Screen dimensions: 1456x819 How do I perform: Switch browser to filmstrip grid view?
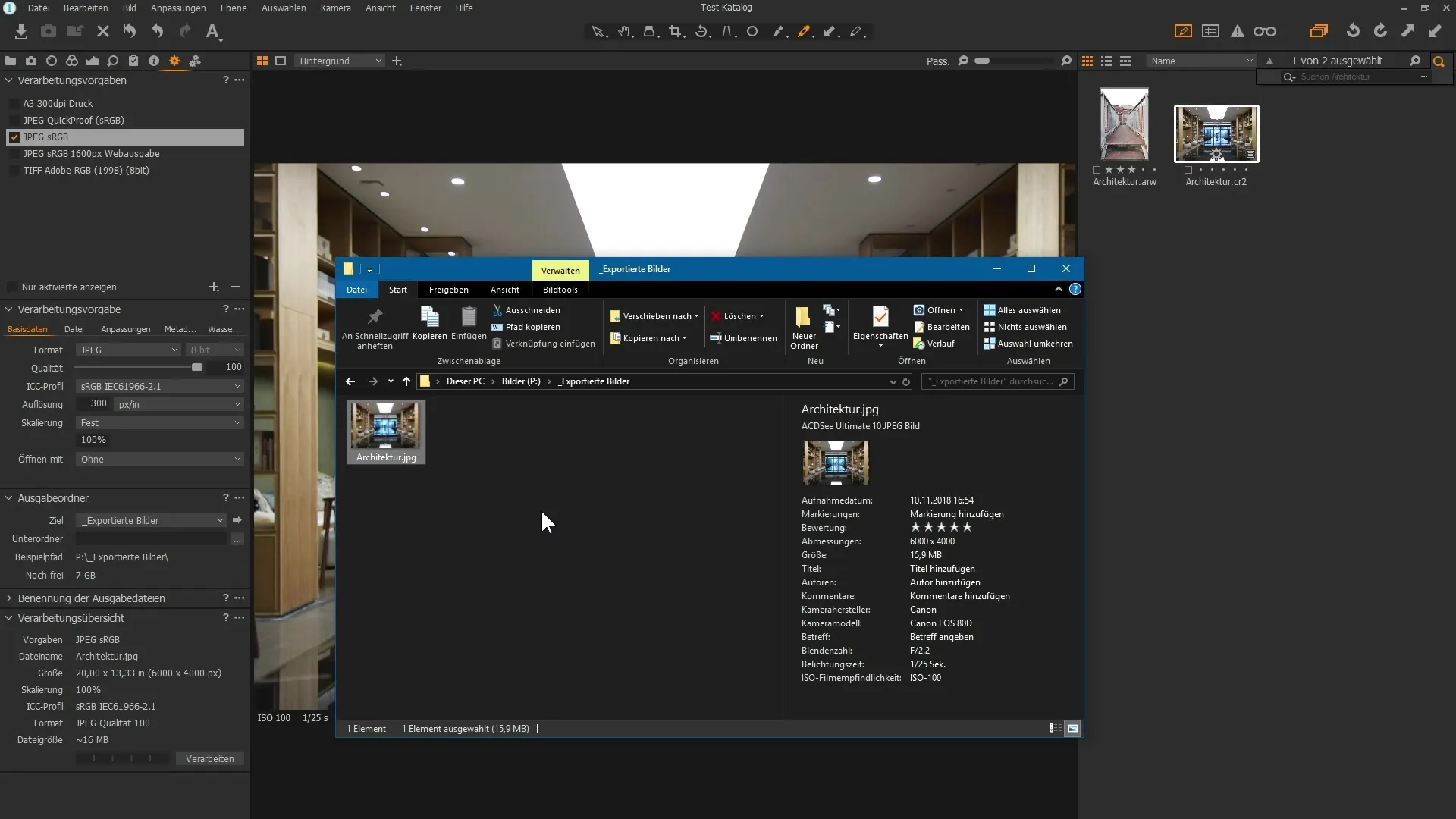(x=1087, y=61)
